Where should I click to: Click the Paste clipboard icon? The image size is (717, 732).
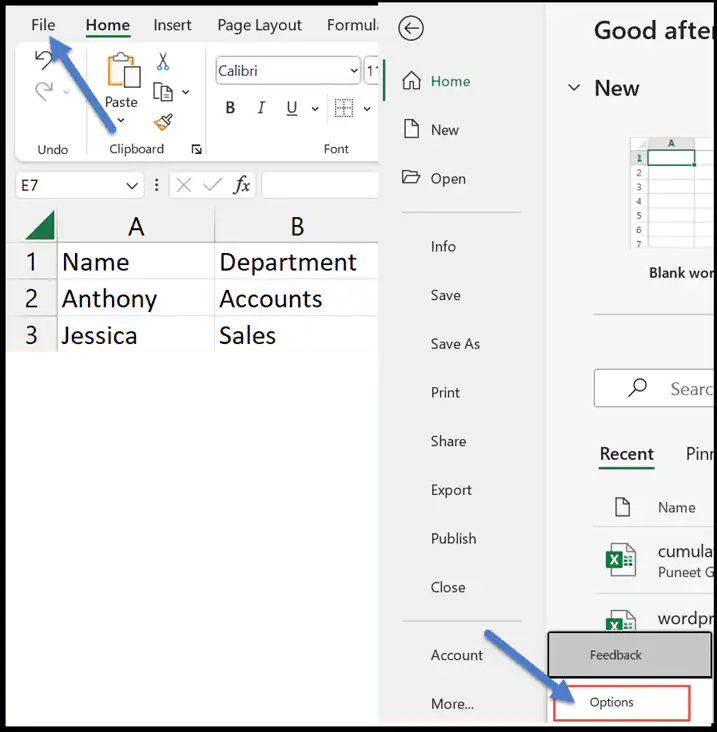tap(124, 70)
